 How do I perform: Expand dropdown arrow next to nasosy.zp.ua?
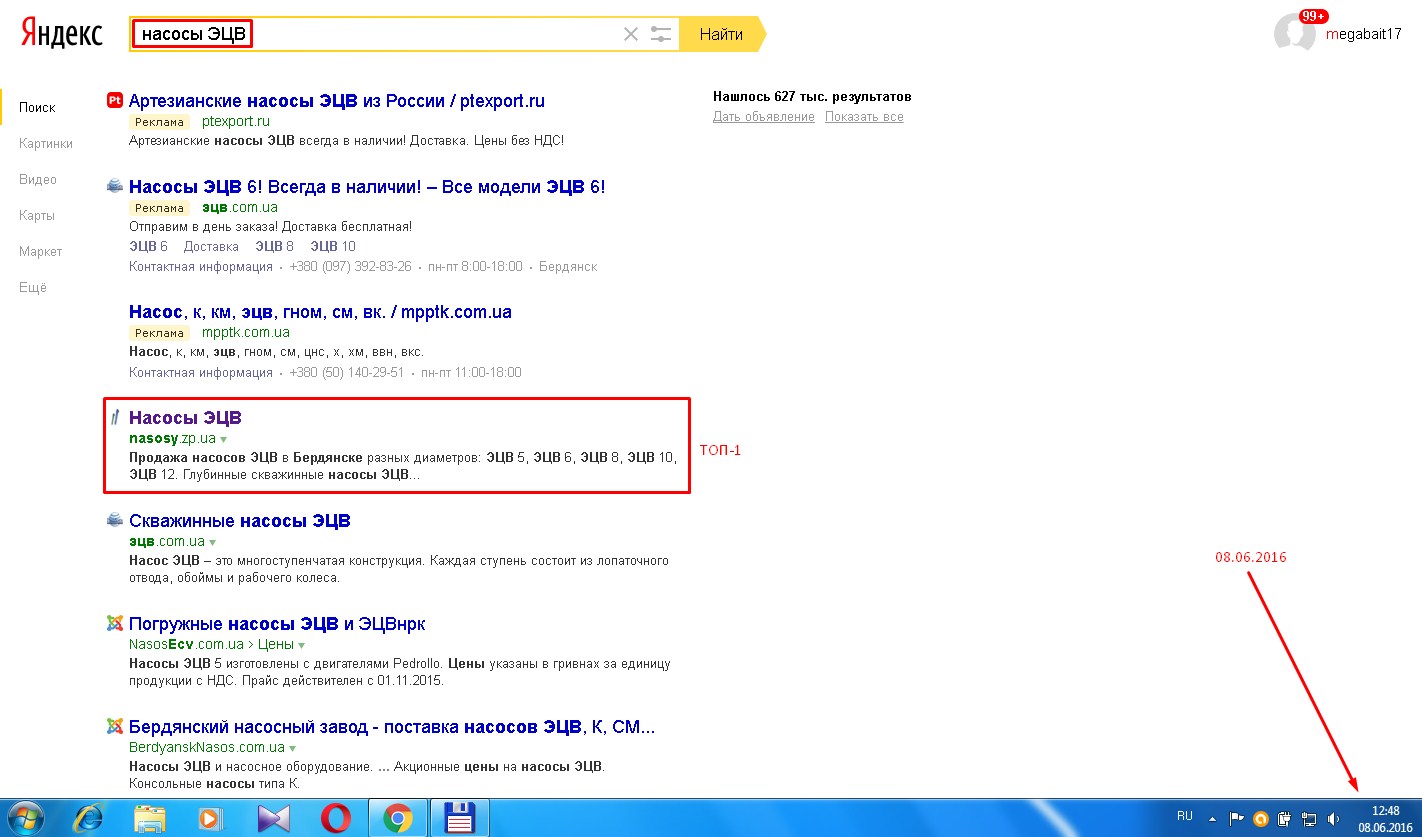click(224, 440)
